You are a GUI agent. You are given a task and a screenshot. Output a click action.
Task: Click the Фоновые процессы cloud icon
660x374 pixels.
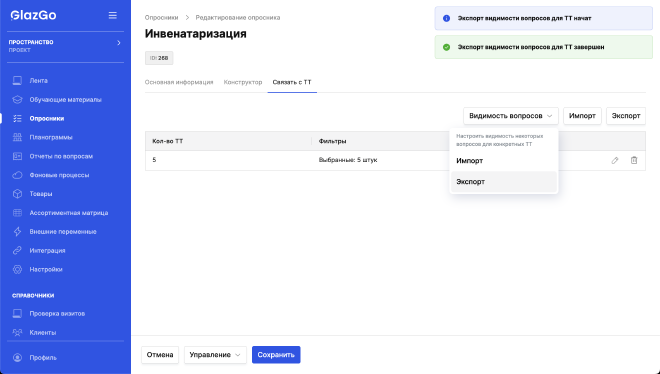(x=17, y=175)
